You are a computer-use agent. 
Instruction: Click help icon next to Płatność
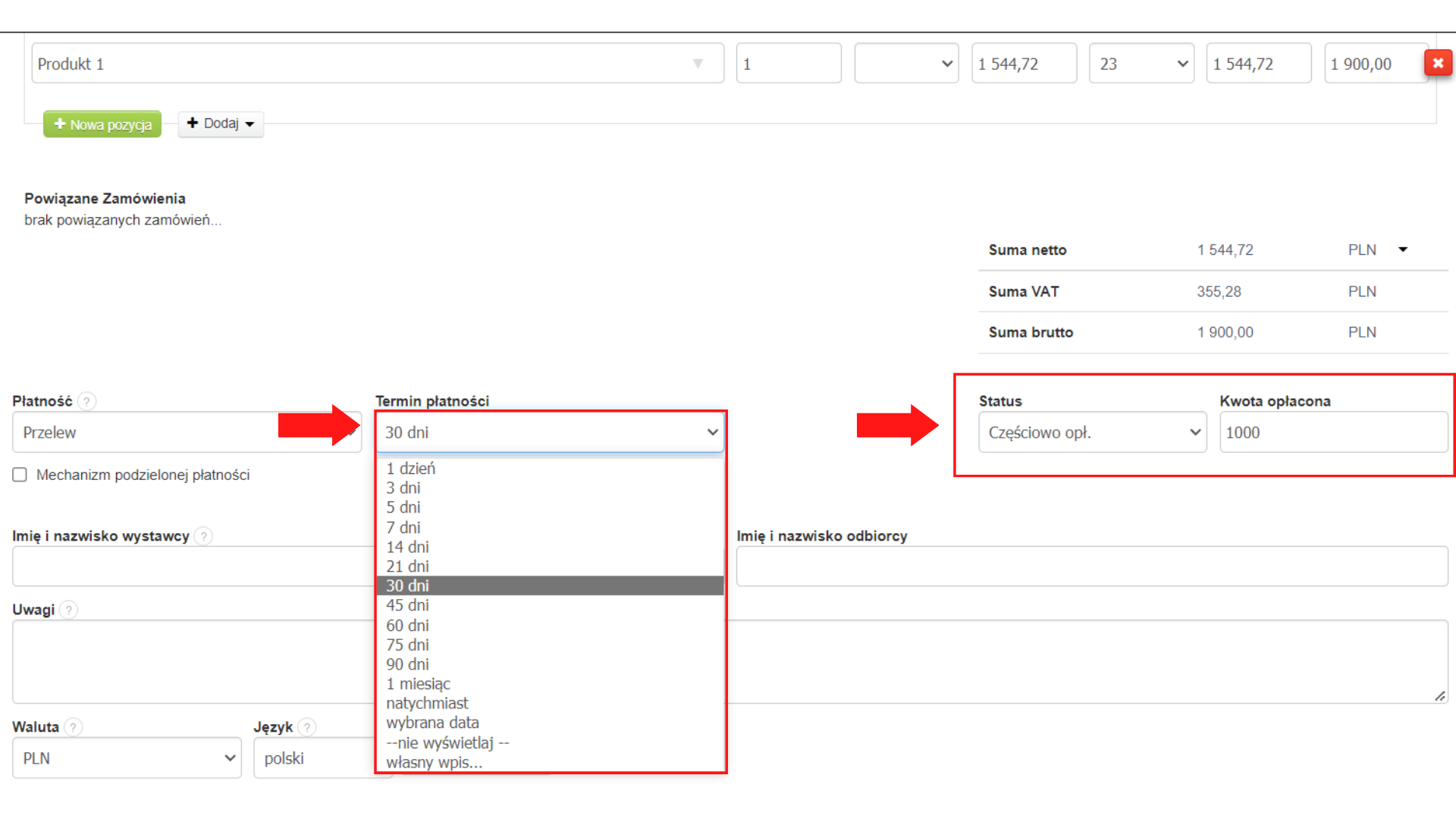87,401
